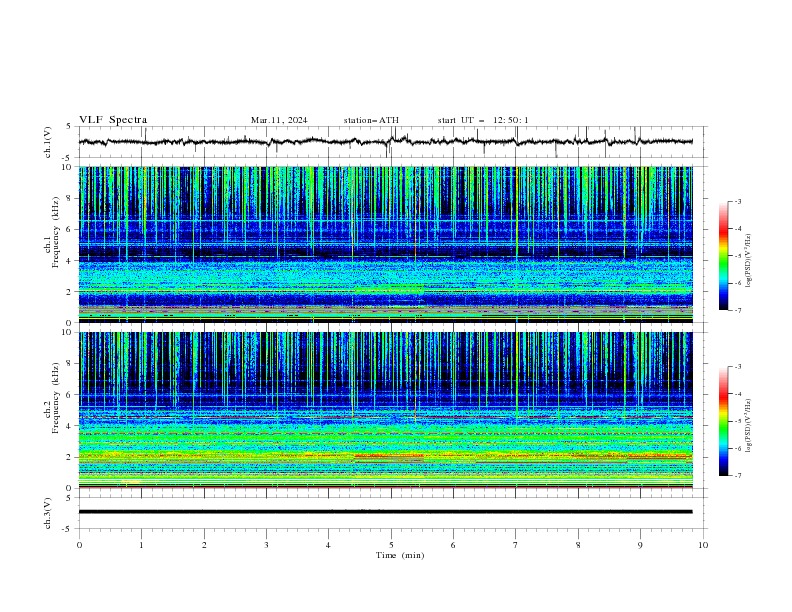This screenshot has height=612, width=792.
Task: Click the 'station=ATH' label
Action: pyautogui.click(x=371, y=120)
